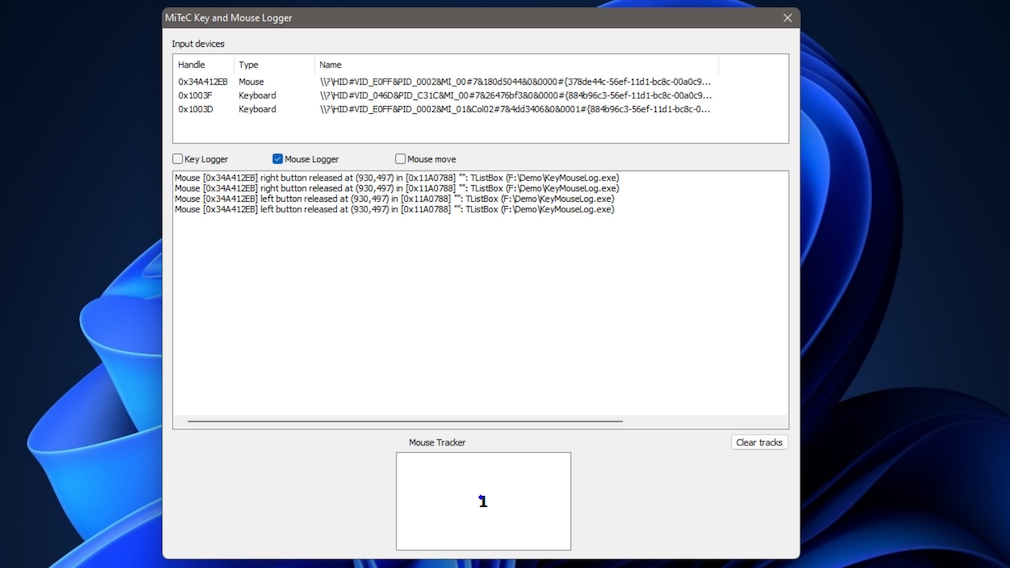
Task: Enable the Key Logger checkbox
Action: click(178, 159)
